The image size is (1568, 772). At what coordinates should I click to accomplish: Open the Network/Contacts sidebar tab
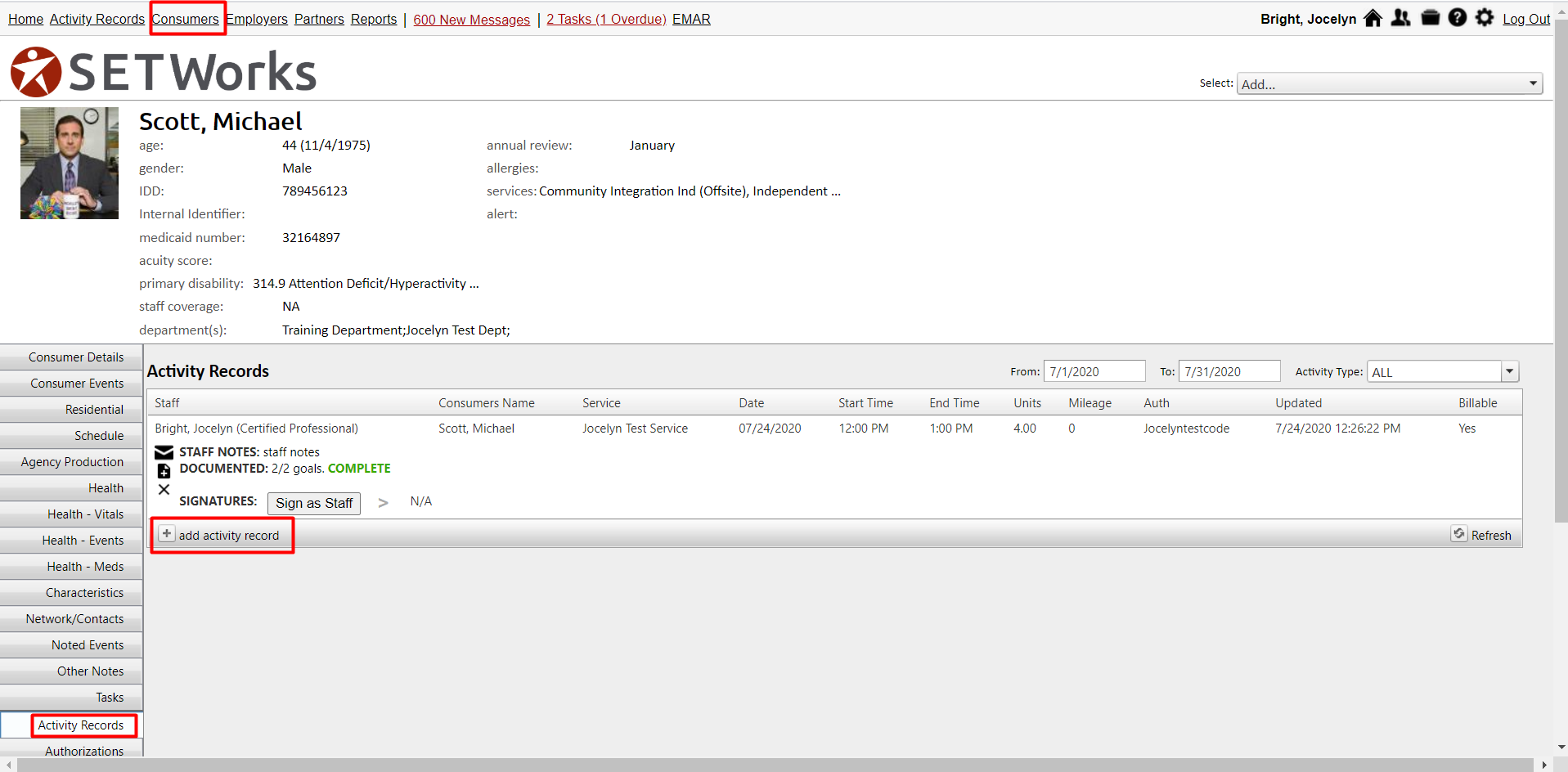click(x=71, y=619)
